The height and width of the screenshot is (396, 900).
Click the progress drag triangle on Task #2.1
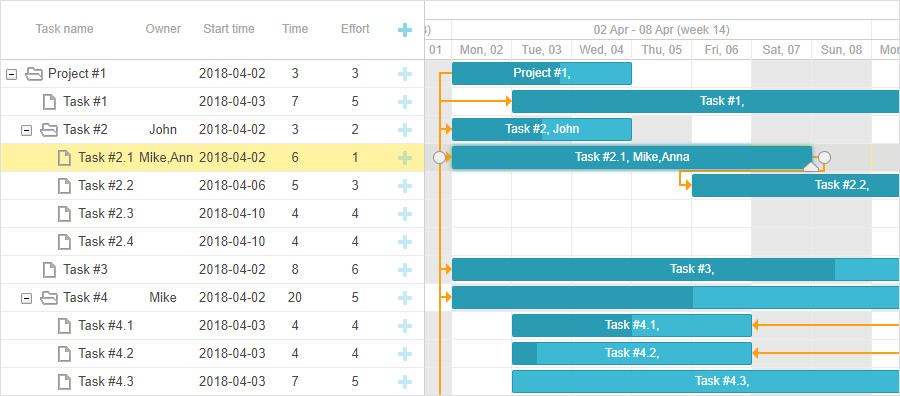click(x=811, y=166)
